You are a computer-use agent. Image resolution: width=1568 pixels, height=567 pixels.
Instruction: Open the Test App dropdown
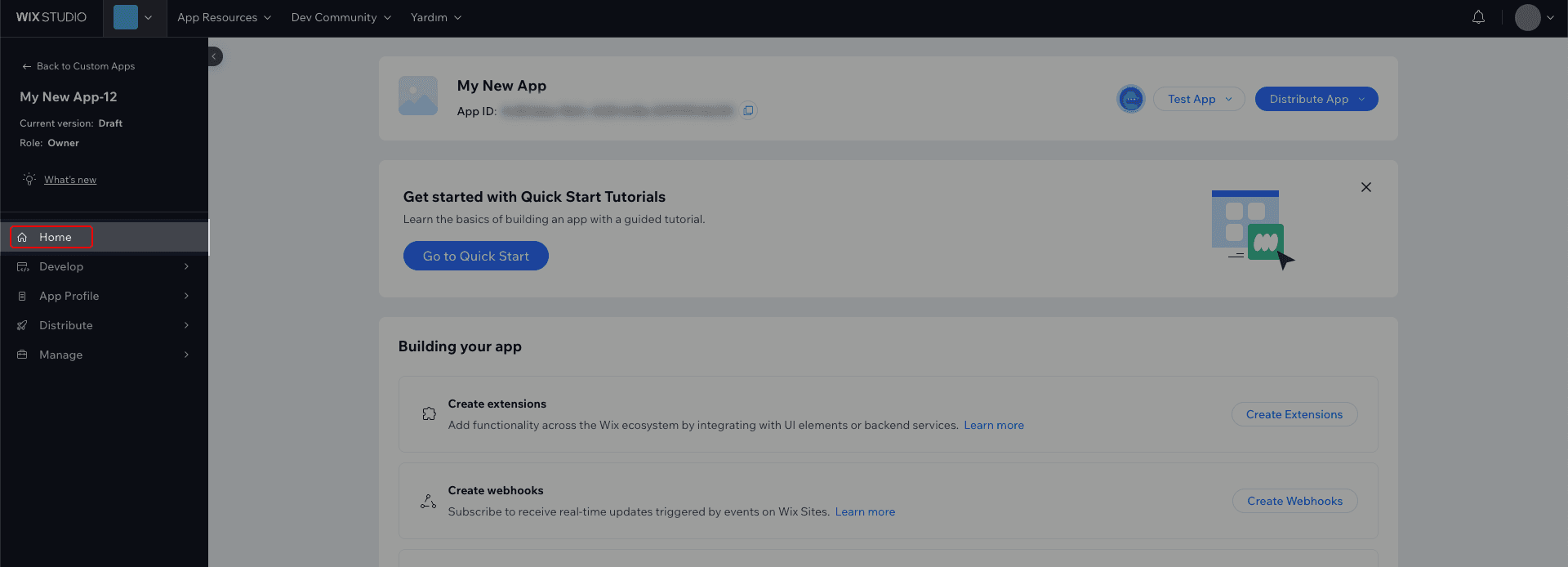point(1199,99)
